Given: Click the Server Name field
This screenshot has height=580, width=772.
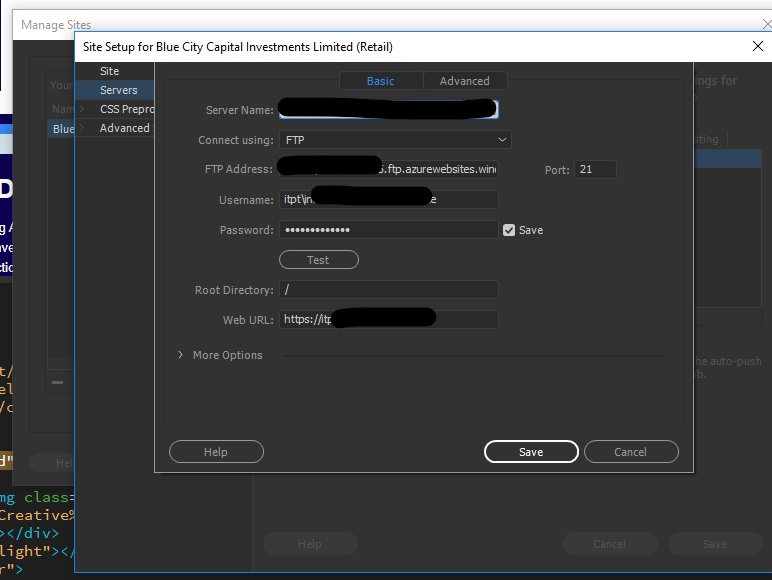Looking at the screenshot, I should (x=388, y=109).
